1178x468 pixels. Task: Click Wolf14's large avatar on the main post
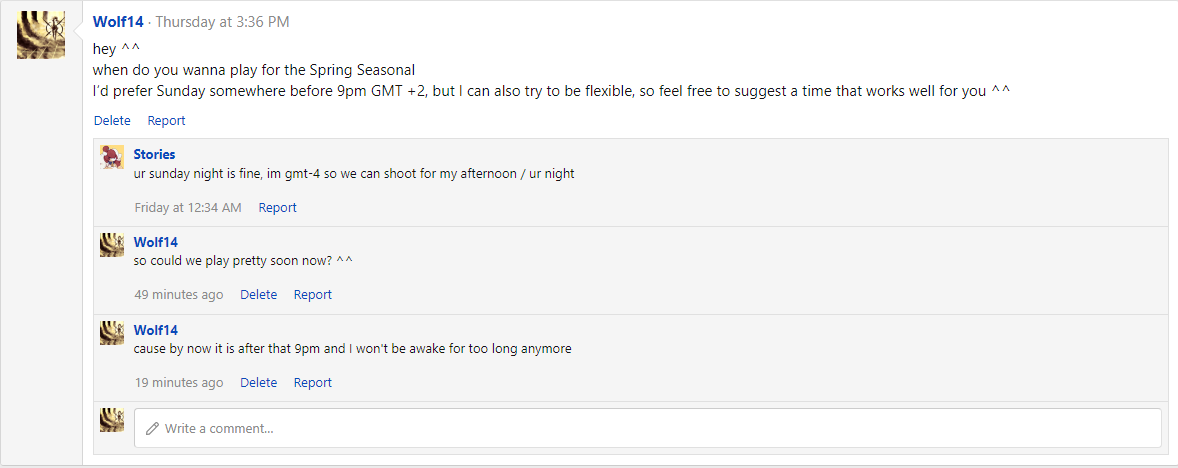(41, 35)
